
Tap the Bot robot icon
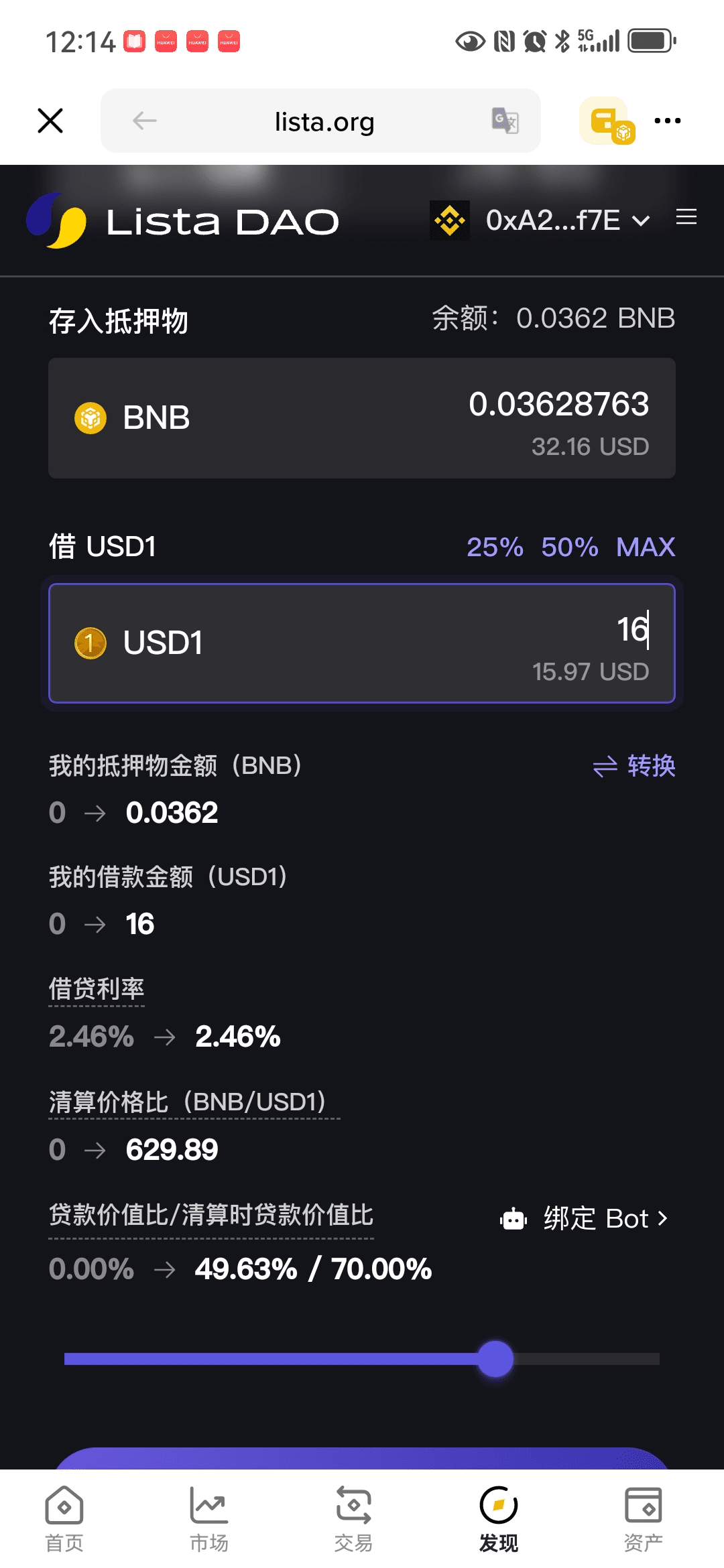point(514,1218)
